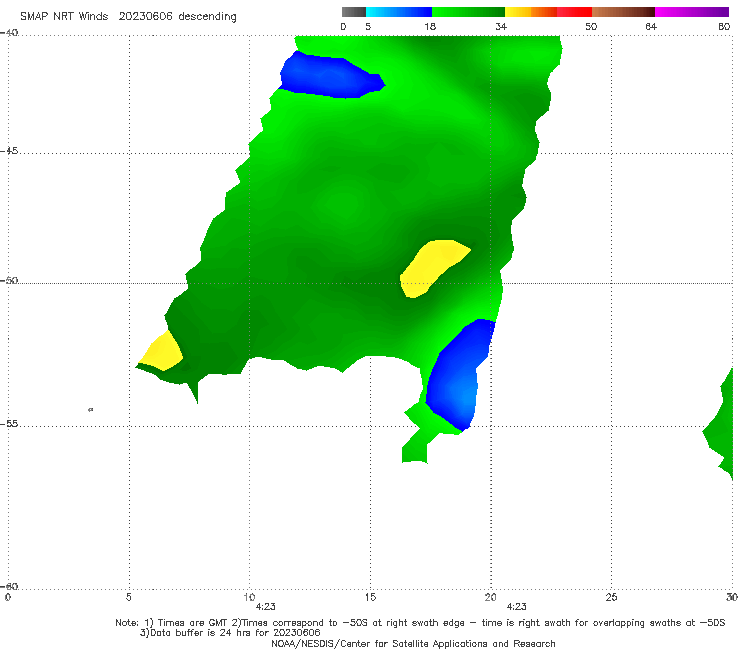Click the green segment of the color bar
The height and width of the screenshot is (650, 740).
pyautogui.click(x=469, y=12)
